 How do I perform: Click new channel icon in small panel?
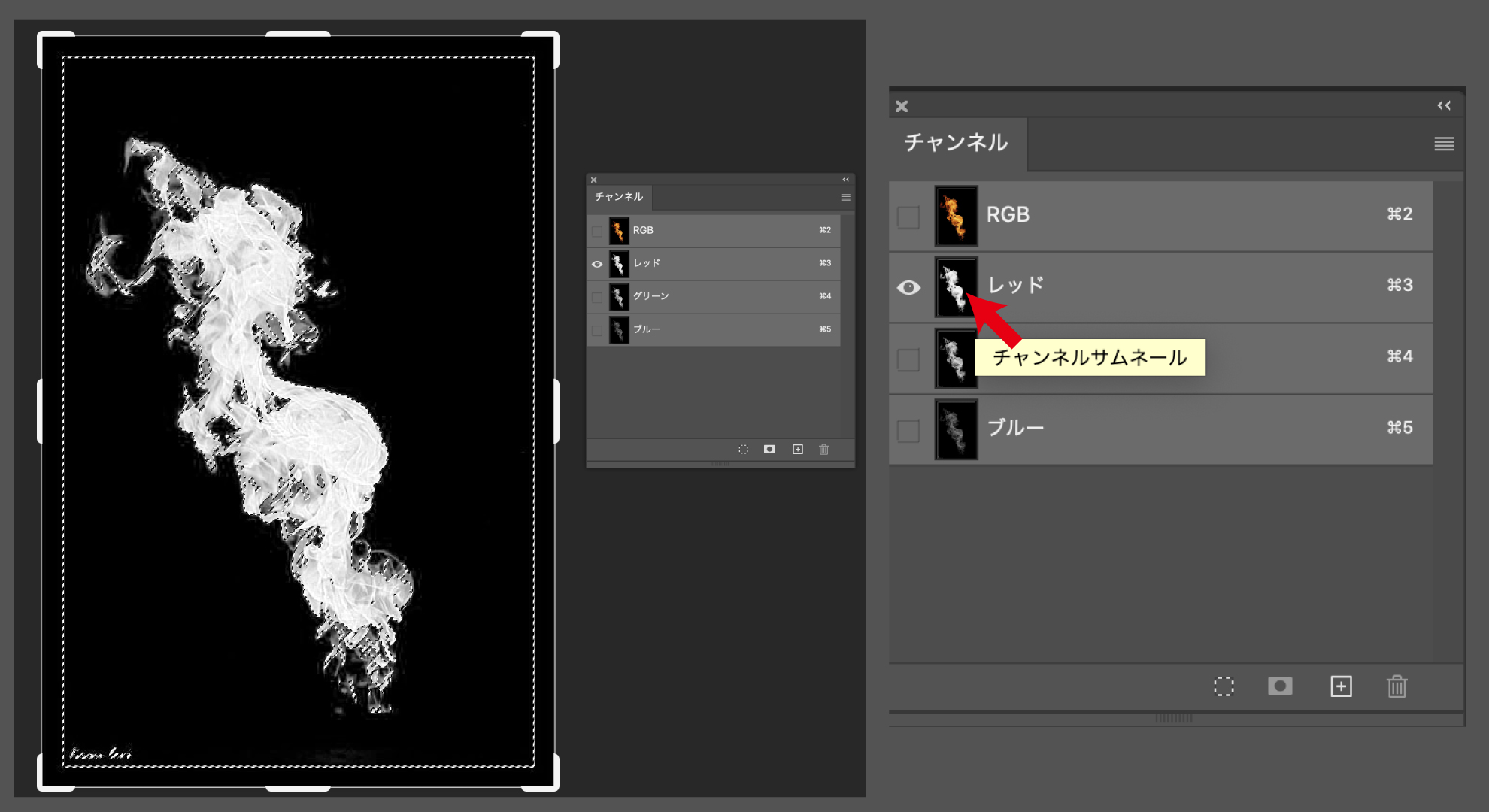click(798, 450)
